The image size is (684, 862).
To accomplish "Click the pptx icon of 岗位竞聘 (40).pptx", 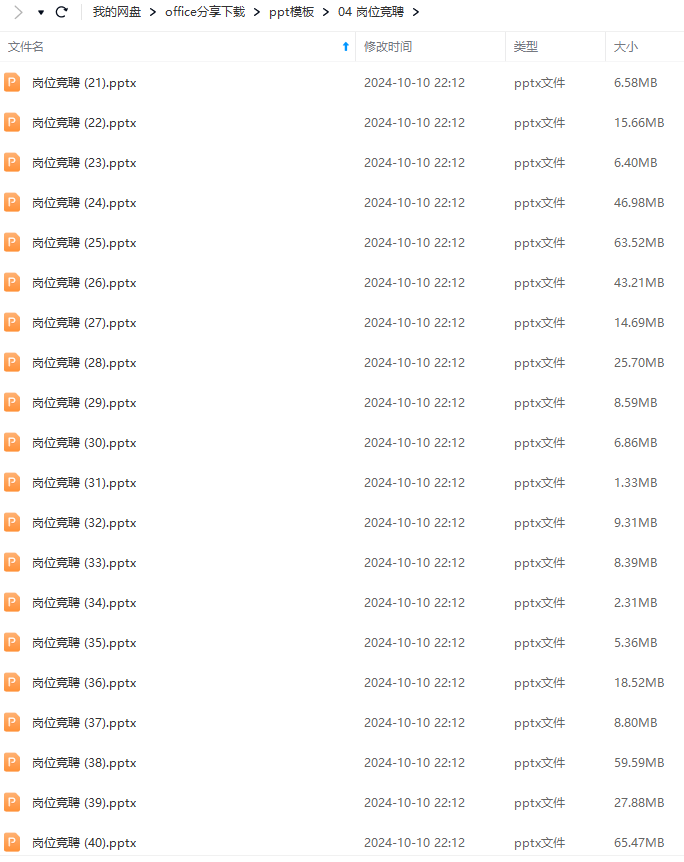I will (x=12, y=842).
